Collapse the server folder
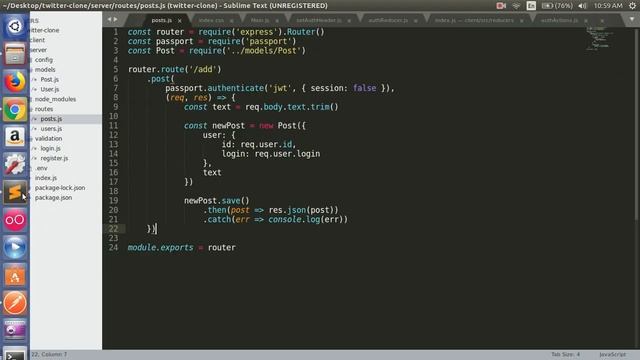The width and height of the screenshot is (640, 360). pos(38,50)
